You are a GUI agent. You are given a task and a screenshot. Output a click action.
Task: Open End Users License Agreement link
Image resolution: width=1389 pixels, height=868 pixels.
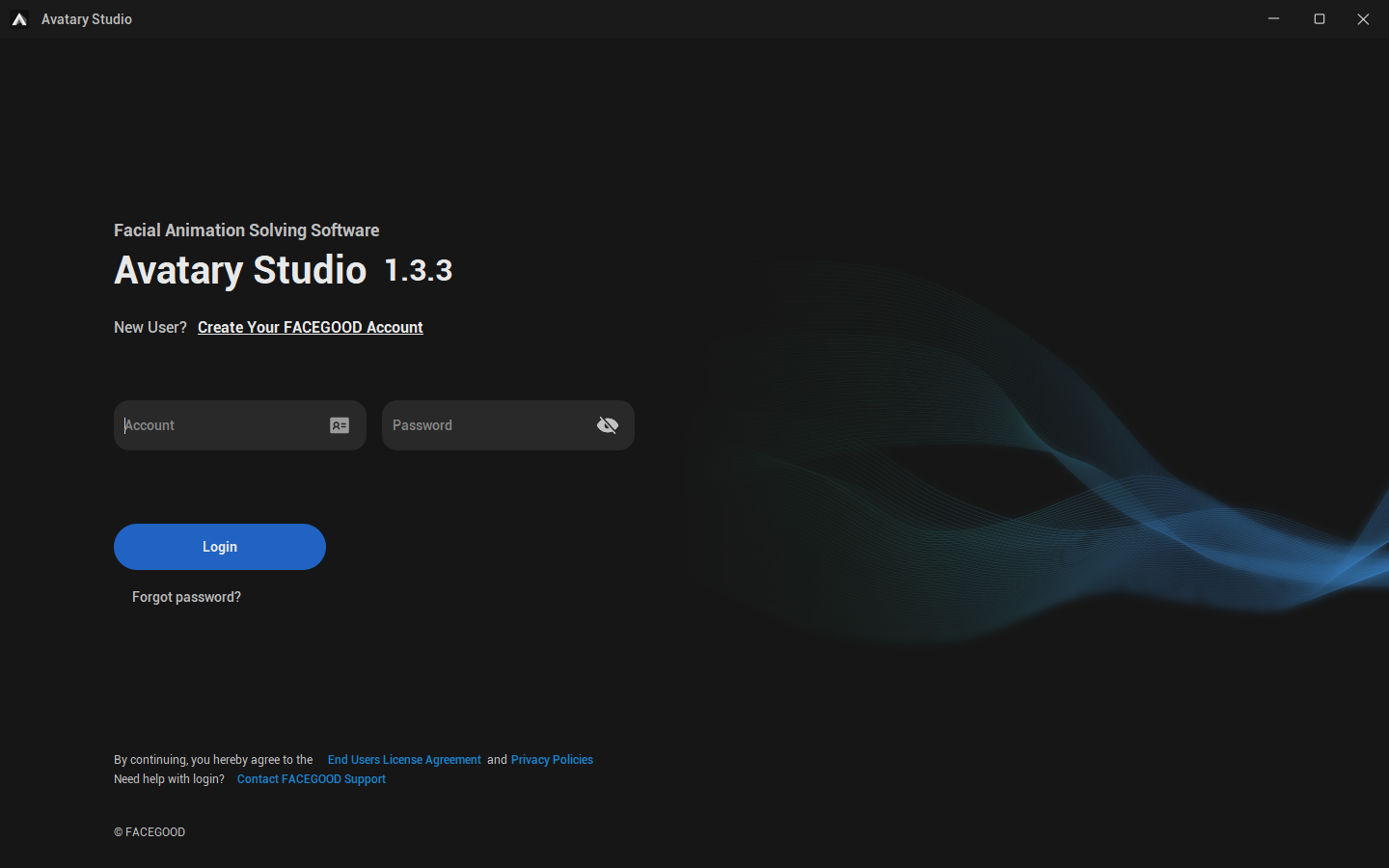point(404,760)
